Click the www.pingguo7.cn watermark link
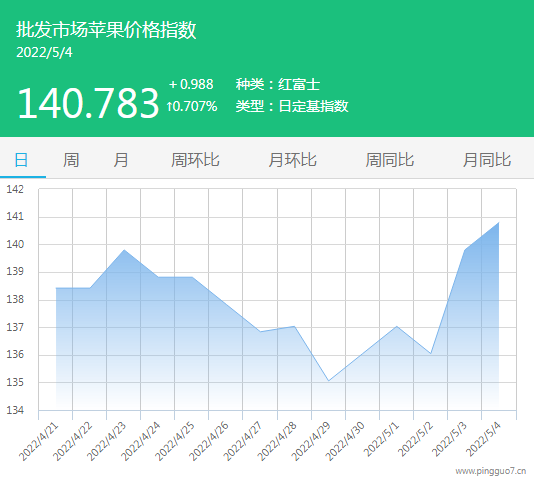Viewport: 534px width, 482px height. point(491,471)
